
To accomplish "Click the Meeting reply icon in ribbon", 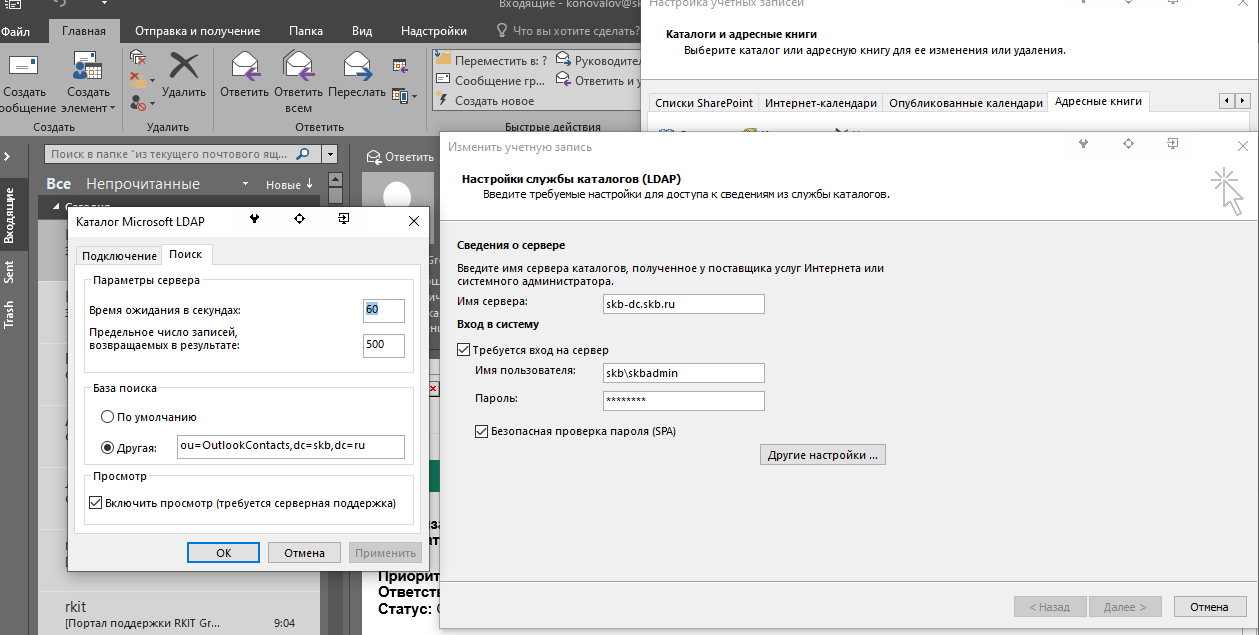I will [401, 68].
